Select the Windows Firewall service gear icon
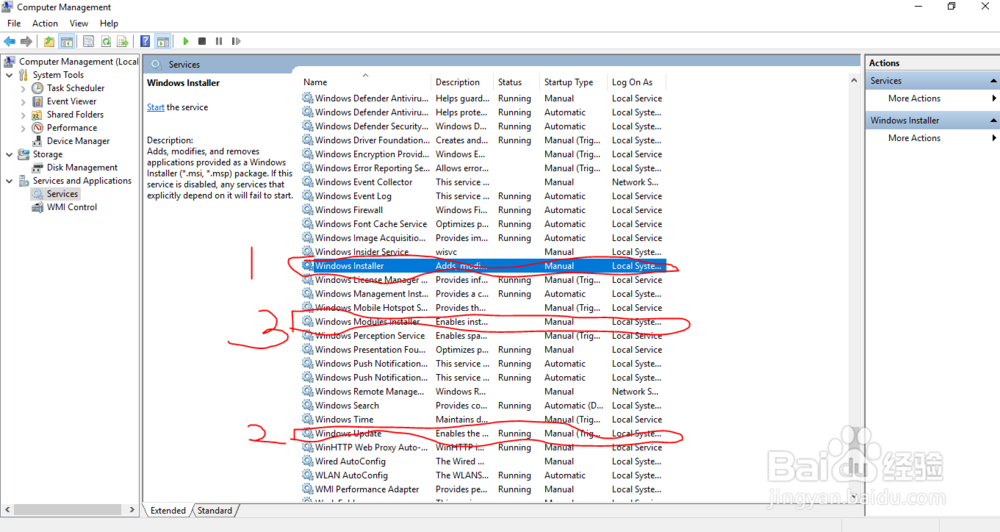 (307, 210)
